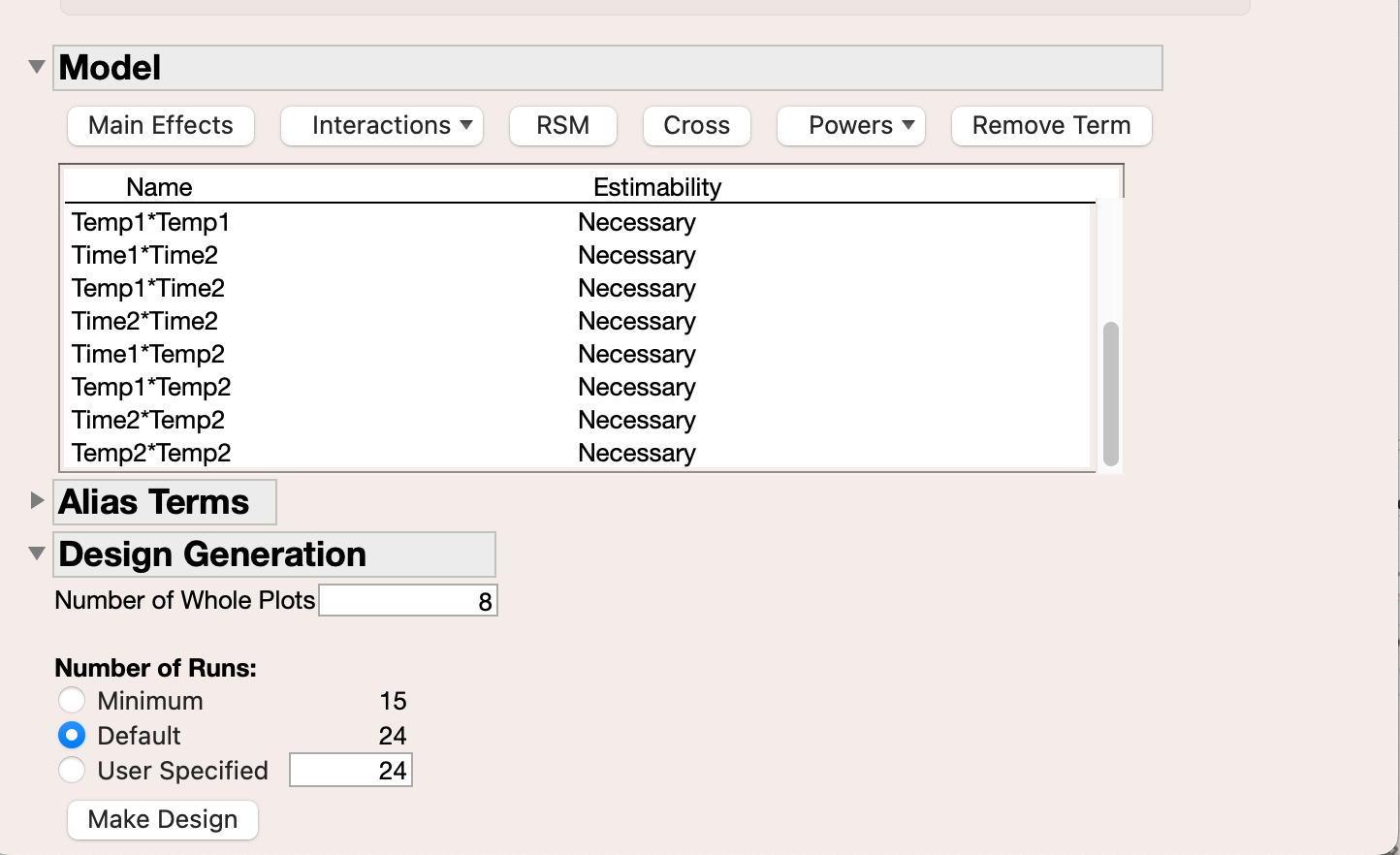The image size is (1400, 855).
Task: Click the User Specified runs value field
Action: pyautogui.click(x=350, y=769)
